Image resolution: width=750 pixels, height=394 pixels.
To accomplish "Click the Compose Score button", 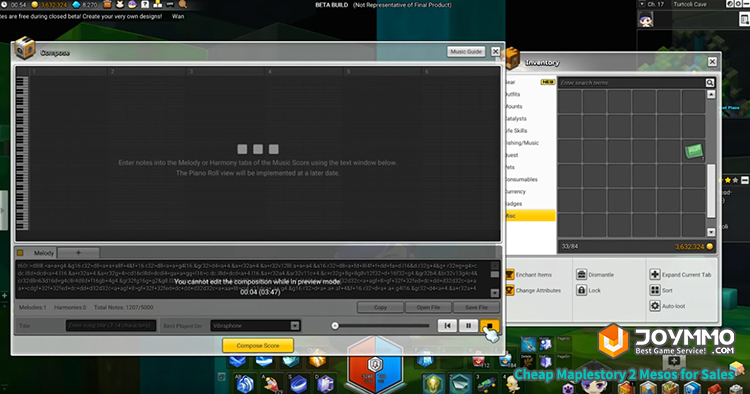I will coord(258,345).
